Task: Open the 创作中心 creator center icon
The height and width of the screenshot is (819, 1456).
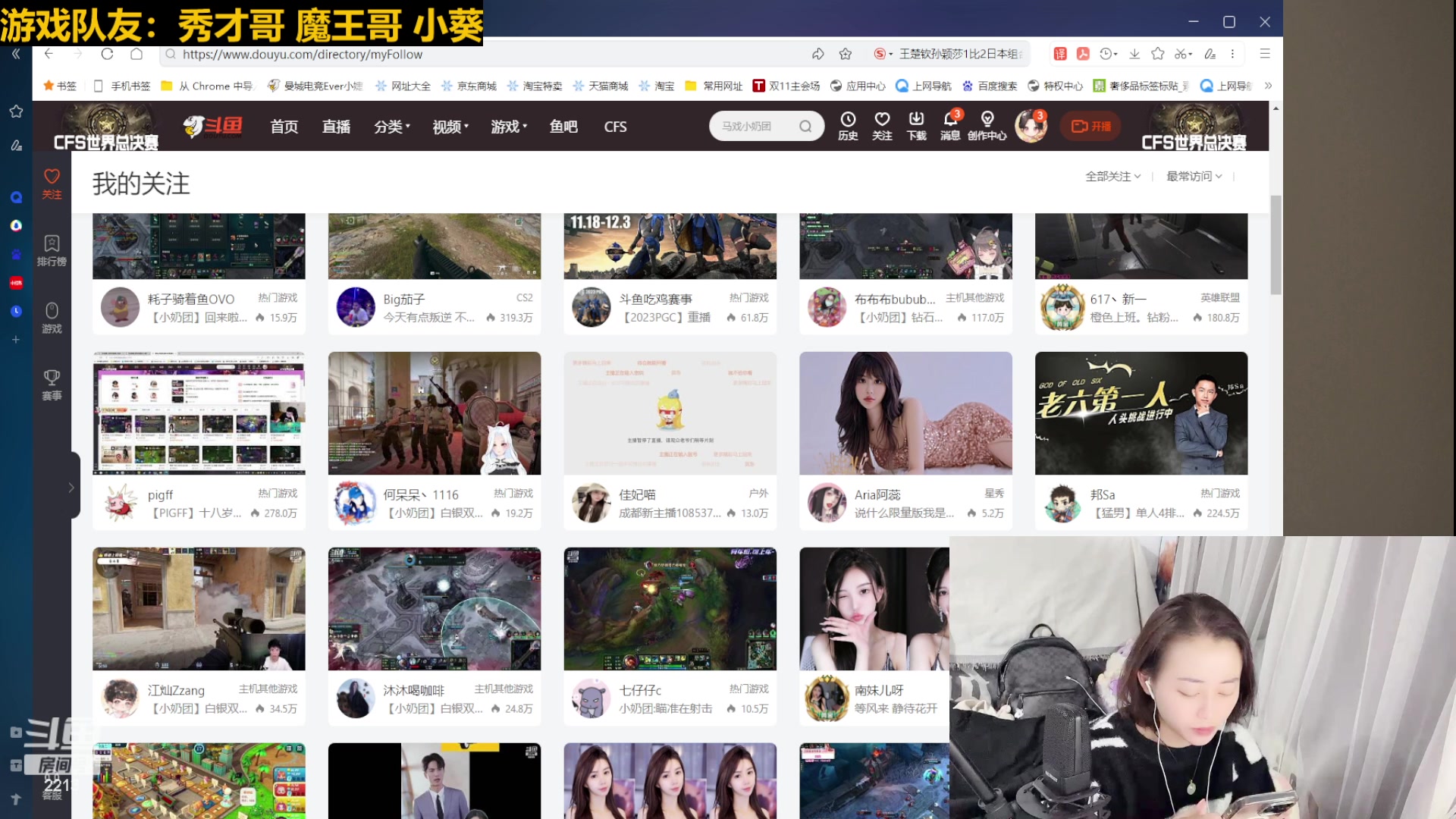Action: (x=987, y=126)
